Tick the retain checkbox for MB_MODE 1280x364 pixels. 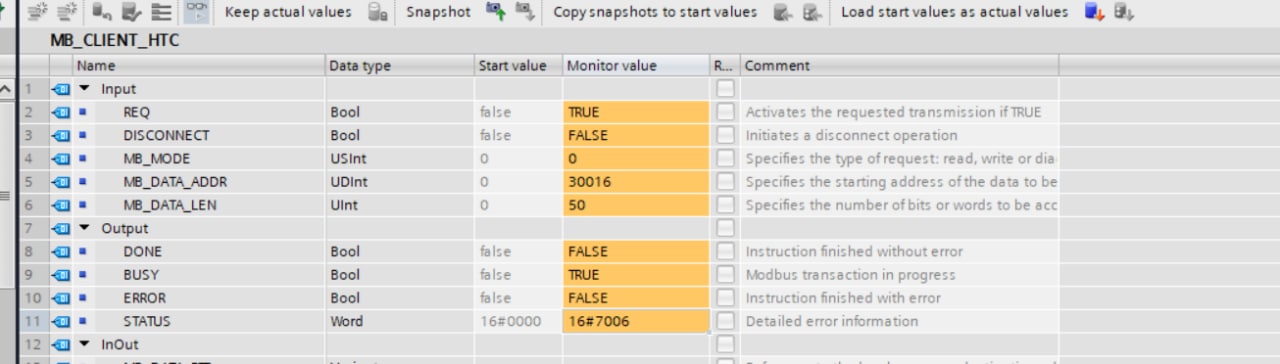point(725,158)
